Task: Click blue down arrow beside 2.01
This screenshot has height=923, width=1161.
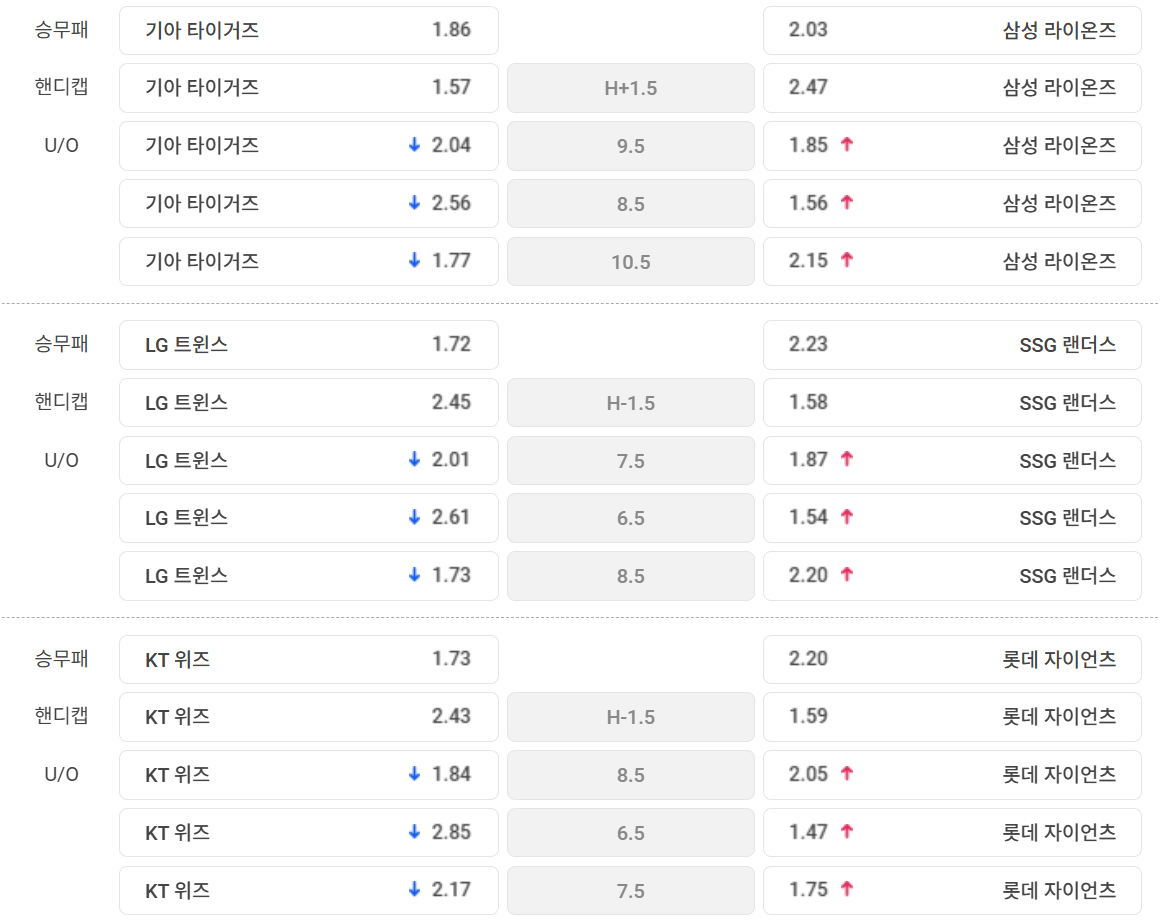Action: point(415,459)
